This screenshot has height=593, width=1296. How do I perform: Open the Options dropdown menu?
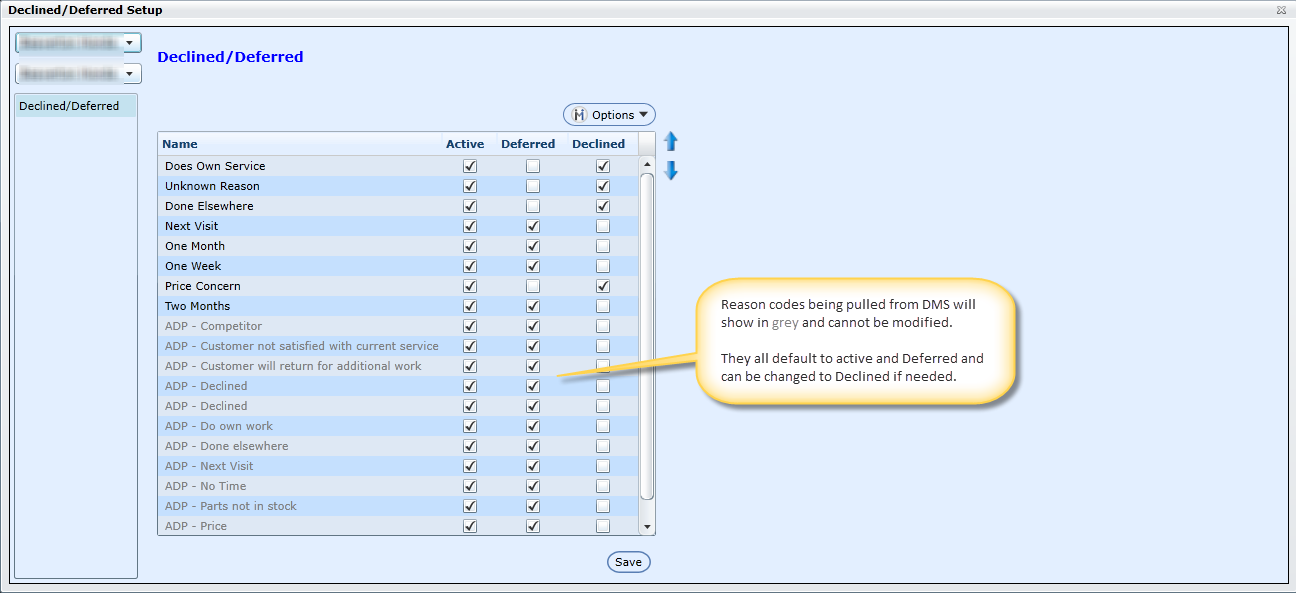[609, 115]
